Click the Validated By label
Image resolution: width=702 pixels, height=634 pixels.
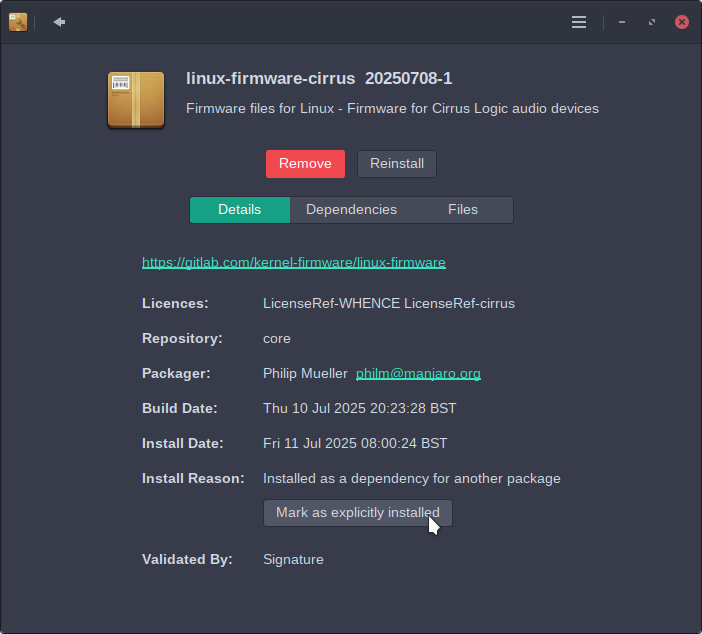tap(187, 559)
